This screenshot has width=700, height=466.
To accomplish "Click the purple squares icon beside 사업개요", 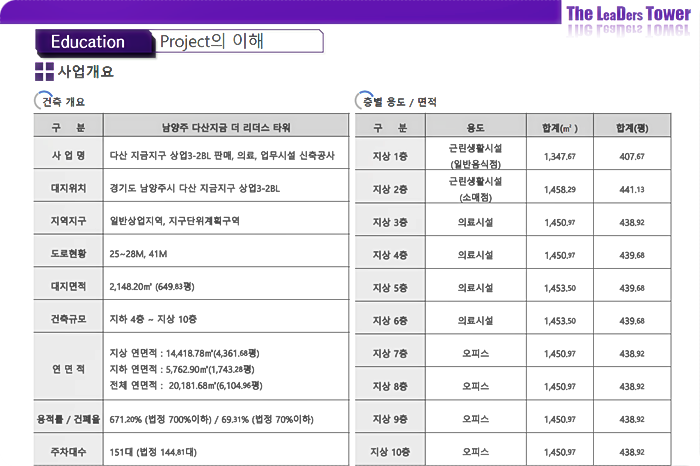I will [44, 71].
